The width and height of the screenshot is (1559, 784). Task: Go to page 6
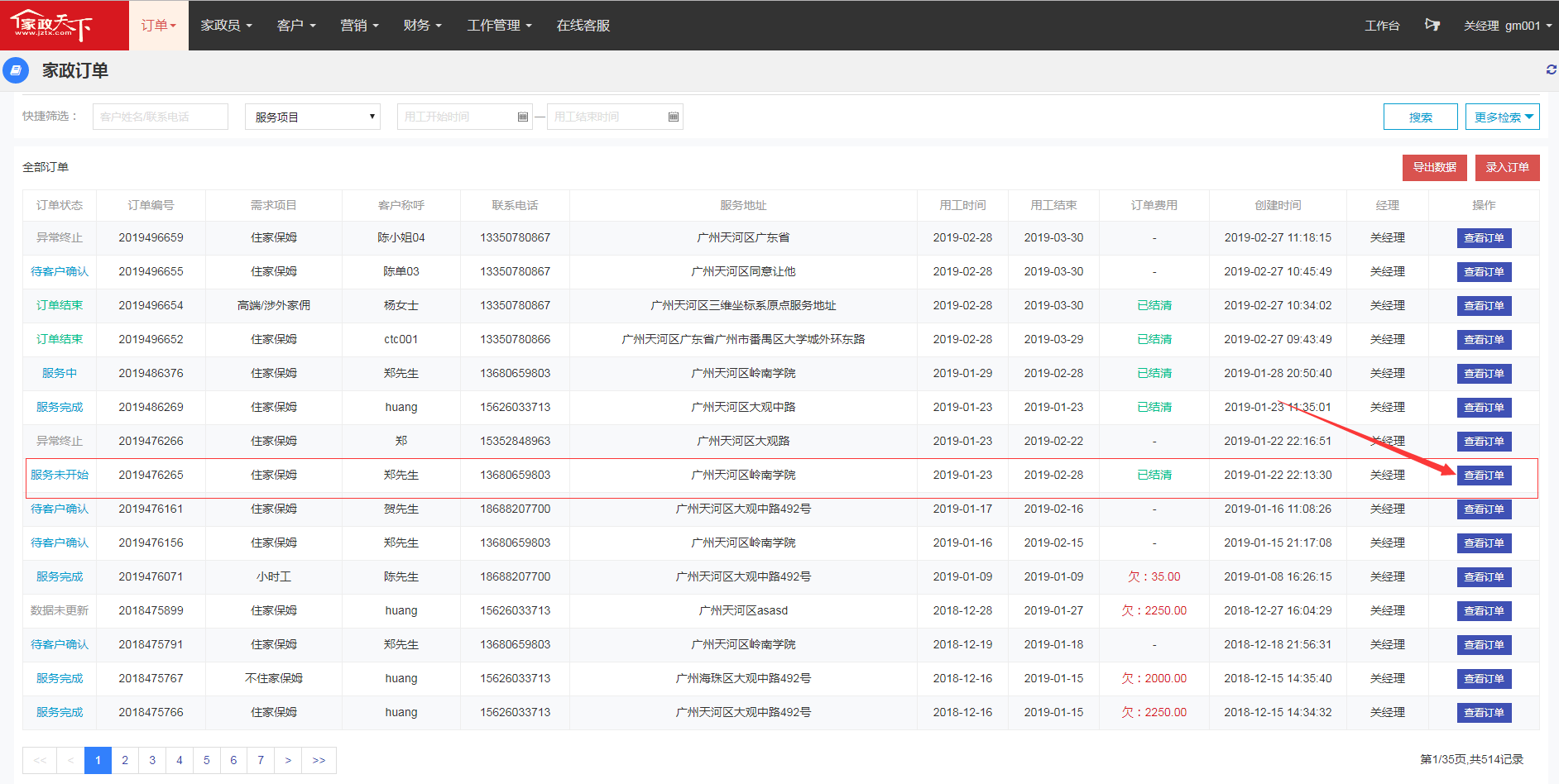pyautogui.click(x=233, y=760)
